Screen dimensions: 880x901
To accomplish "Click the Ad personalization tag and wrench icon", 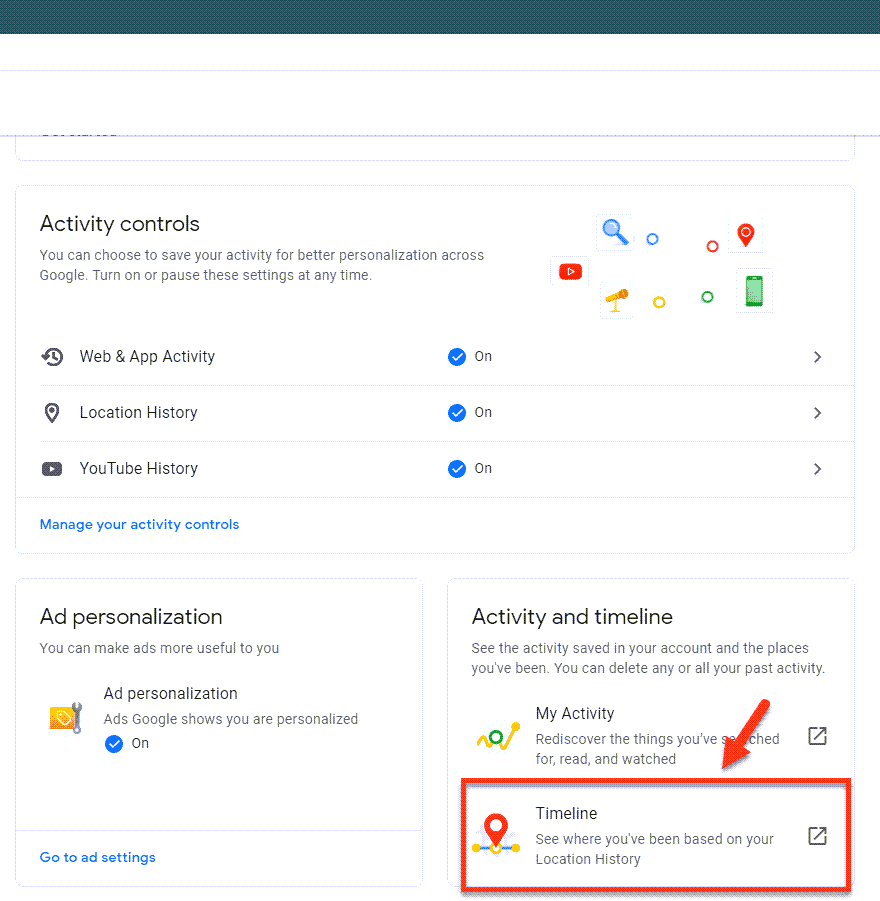I will tap(66, 718).
